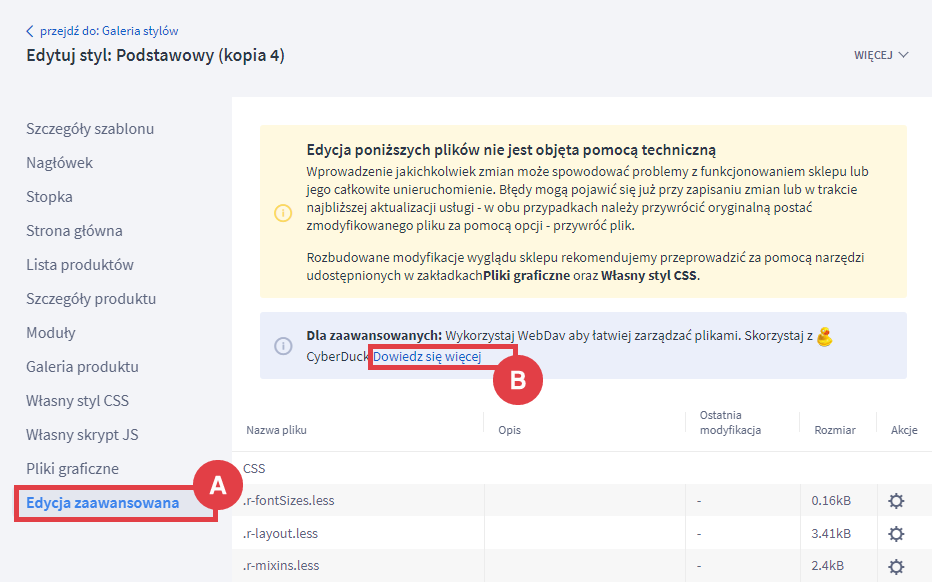
Task: Click the WebDav info circle icon
Action: pyautogui.click(x=283, y=345)
